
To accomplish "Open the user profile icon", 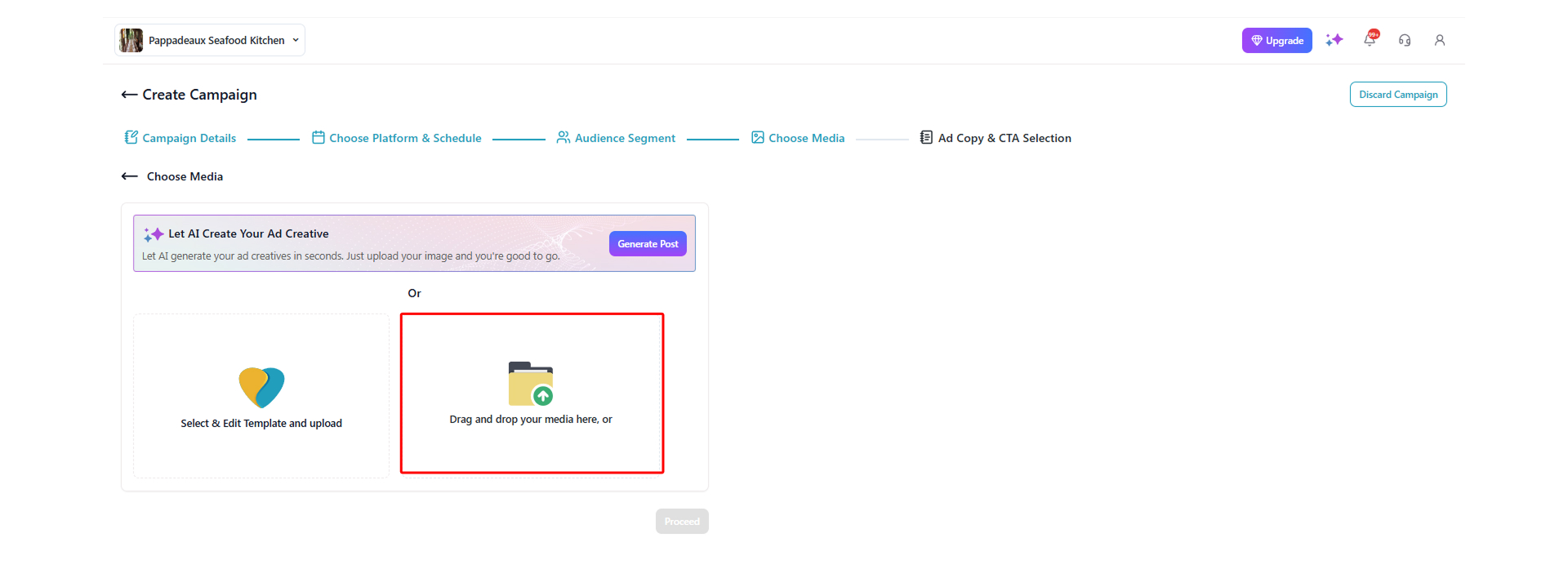I will click(x=1440, y=40).
